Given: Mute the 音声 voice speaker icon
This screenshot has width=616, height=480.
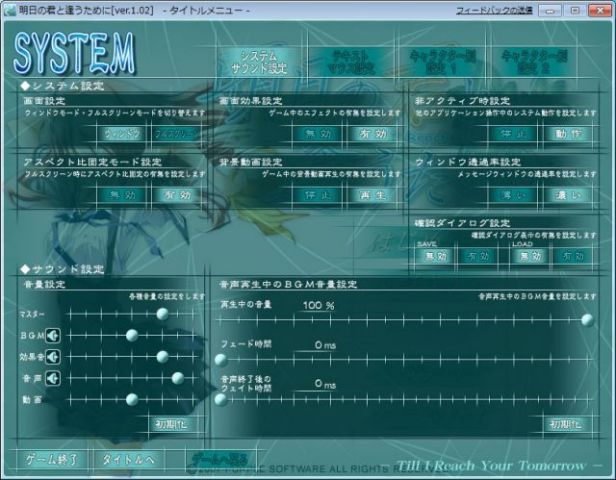Looking at the screenshot, I should 52,378.
